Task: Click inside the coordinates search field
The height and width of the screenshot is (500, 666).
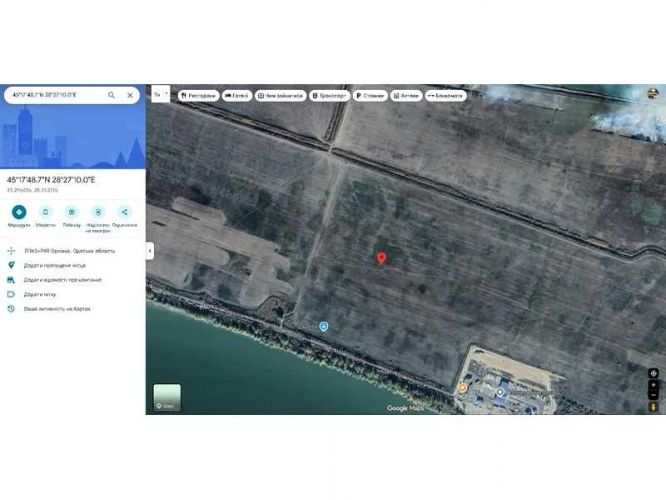Action: point(55,95)
